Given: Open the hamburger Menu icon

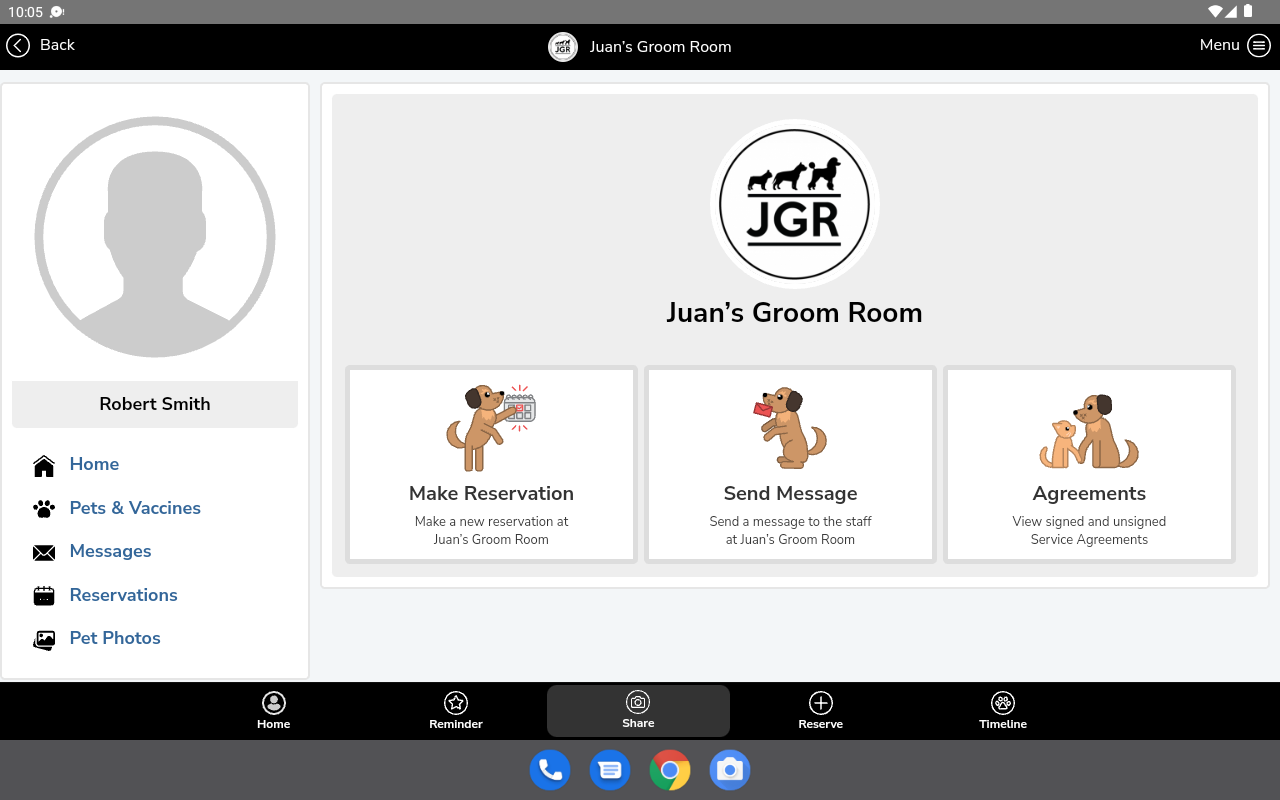Looking at the screenshot, I should (x=1258, y=46).
